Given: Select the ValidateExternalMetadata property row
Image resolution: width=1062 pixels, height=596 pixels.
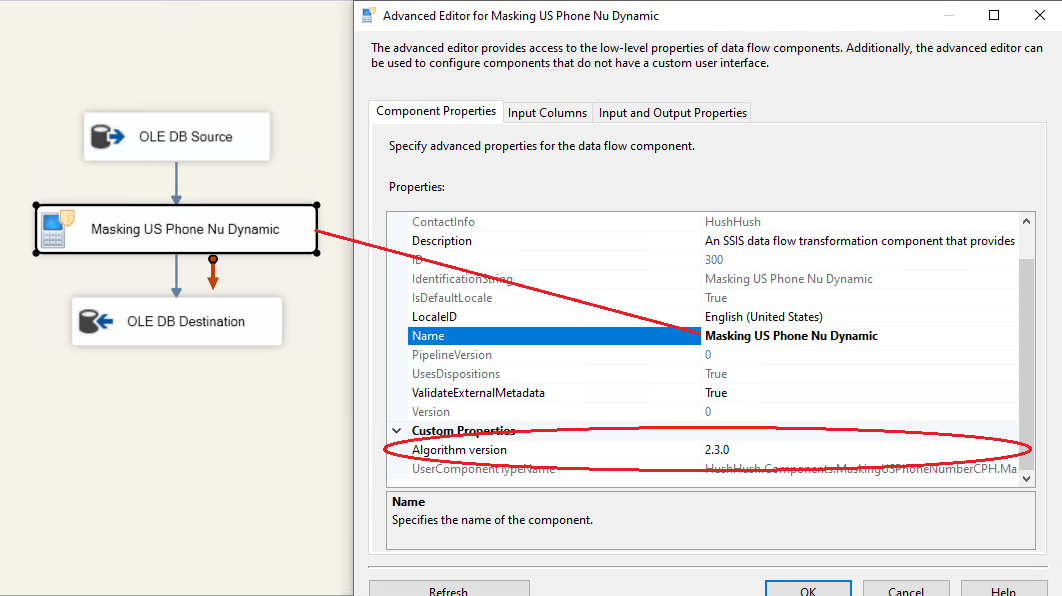Looking at the screenshot, I should (478, 393).
